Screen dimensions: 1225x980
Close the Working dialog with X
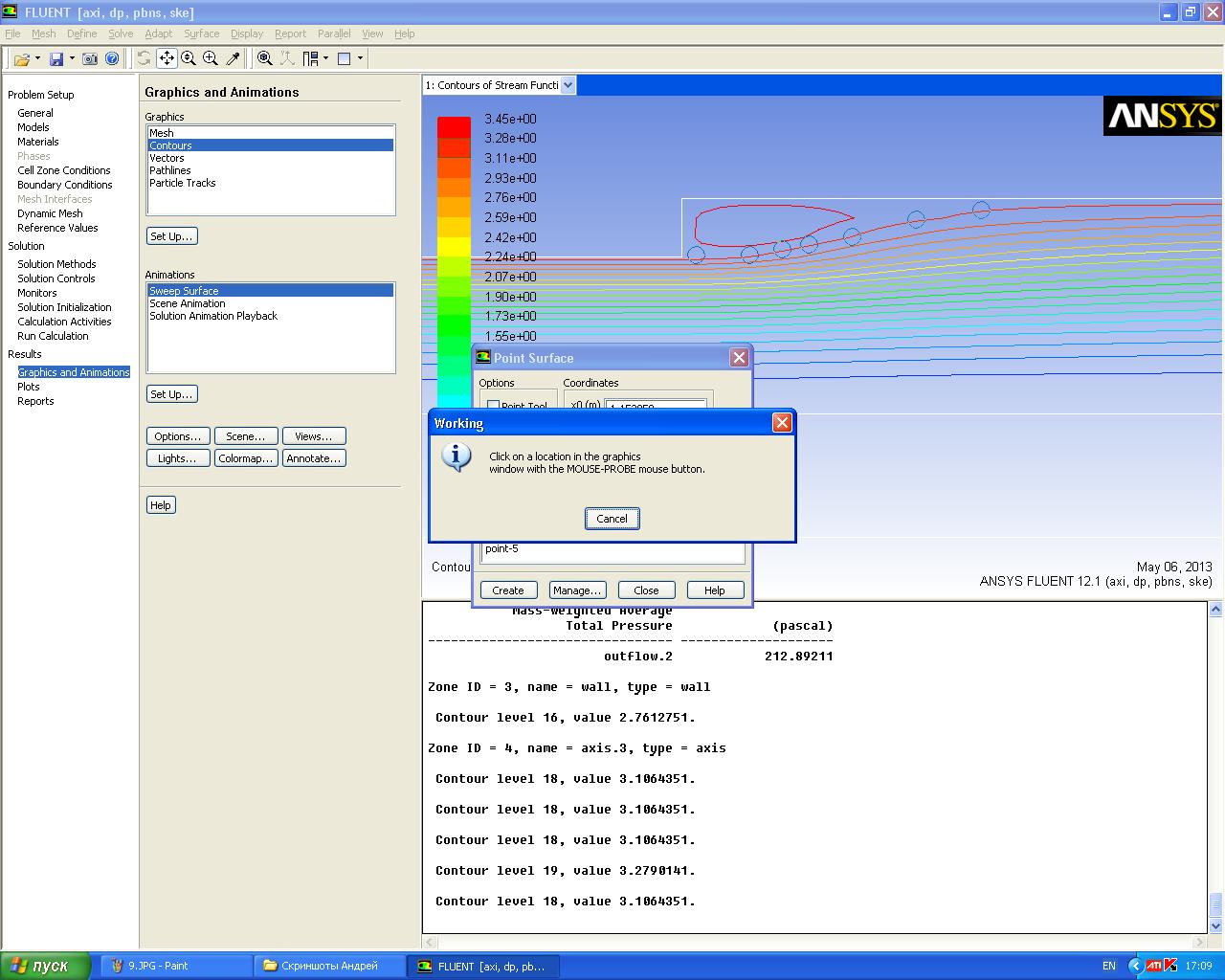tap(782, 423)
